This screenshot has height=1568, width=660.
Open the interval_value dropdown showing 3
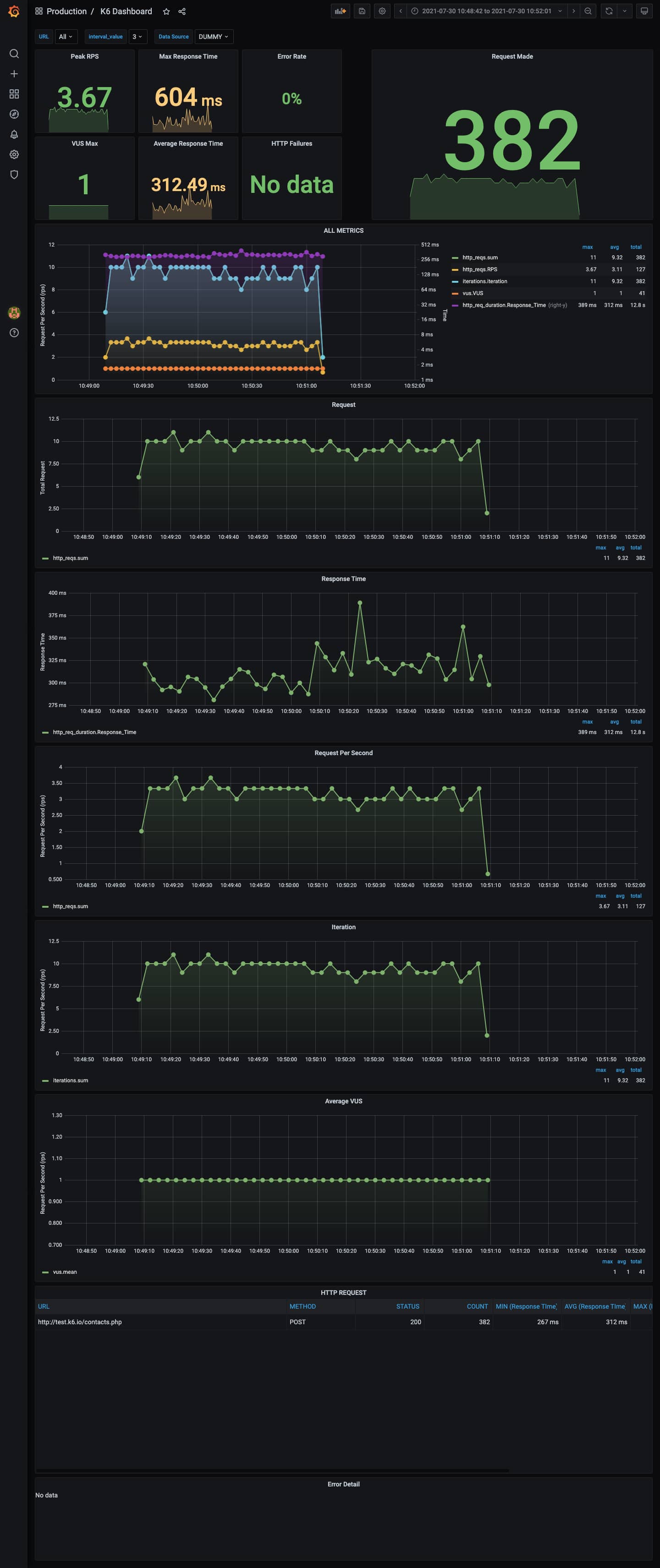pyautogui.click(x=137, y=37)
